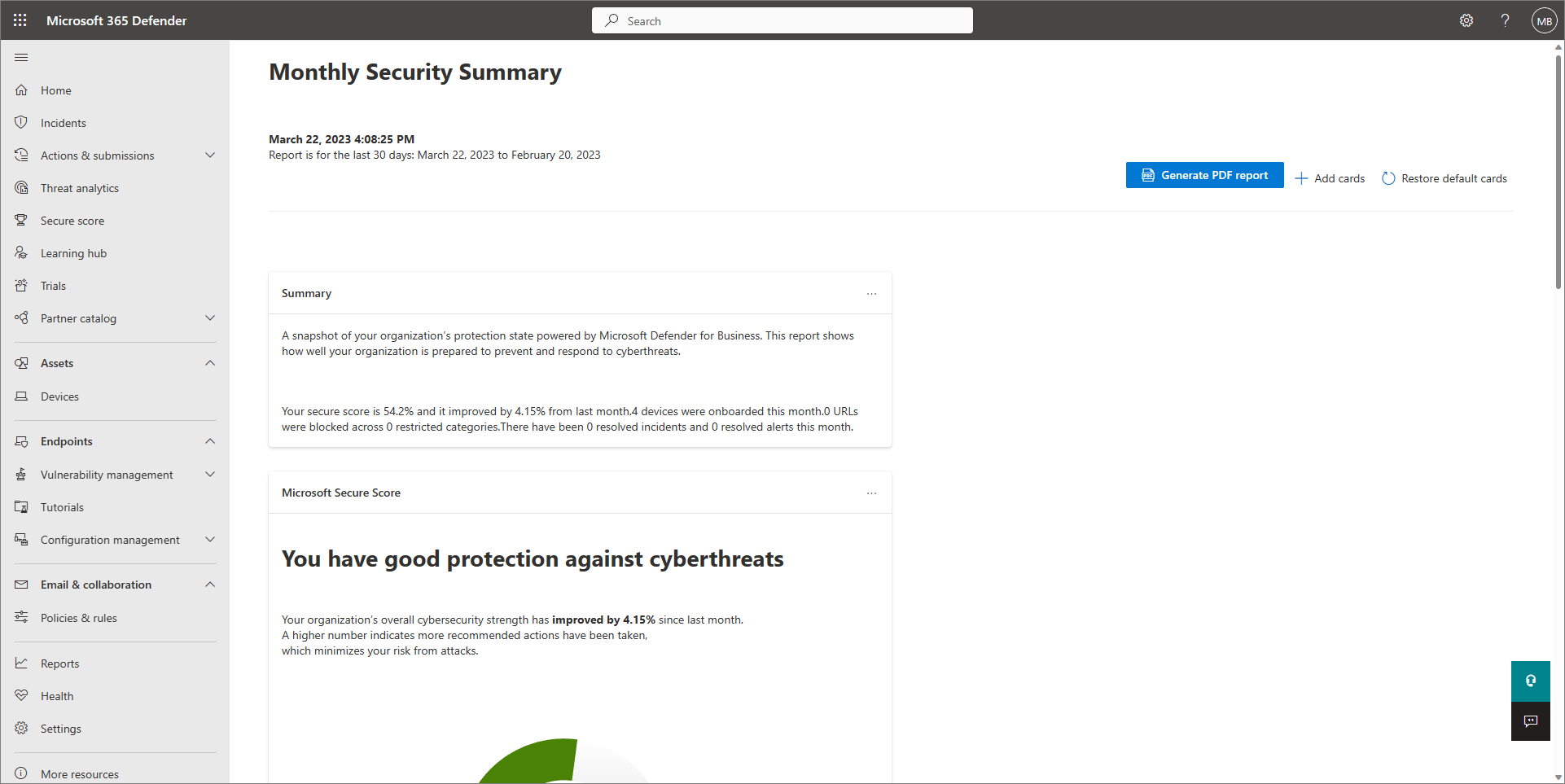This screenshot has width=1565, height=784.
Task: Open Microsoft Secure Score card ellipsis menu
Action: [x=871, y=493]
